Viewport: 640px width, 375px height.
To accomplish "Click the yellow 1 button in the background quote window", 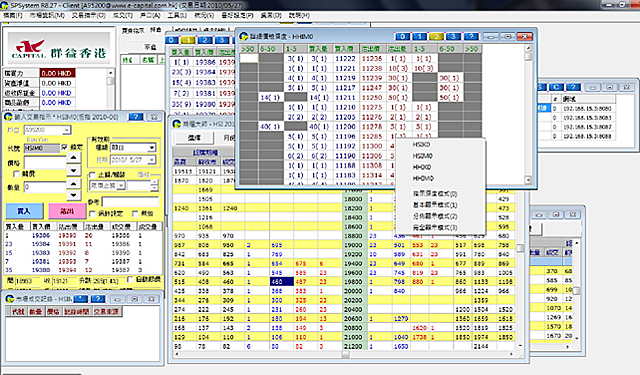I will (x=188, y=40).
